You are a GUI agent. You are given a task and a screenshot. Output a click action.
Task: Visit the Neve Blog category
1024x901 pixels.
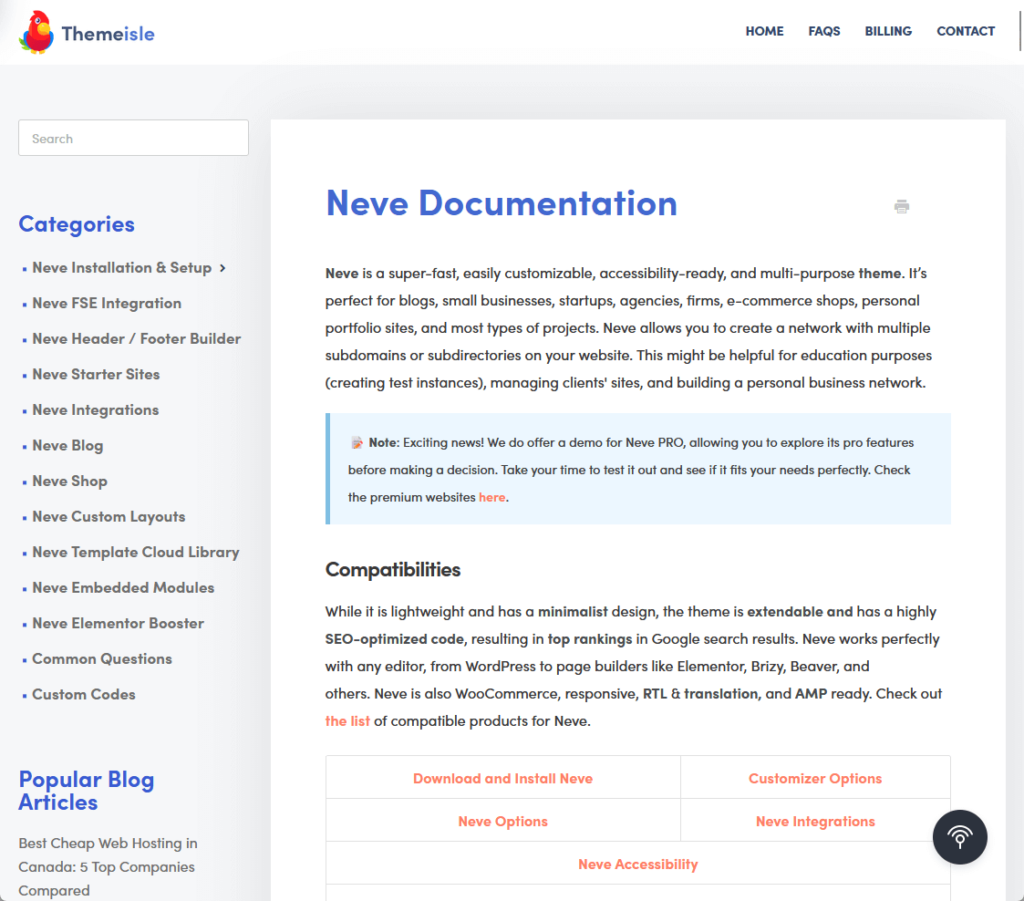click(68, 446)
